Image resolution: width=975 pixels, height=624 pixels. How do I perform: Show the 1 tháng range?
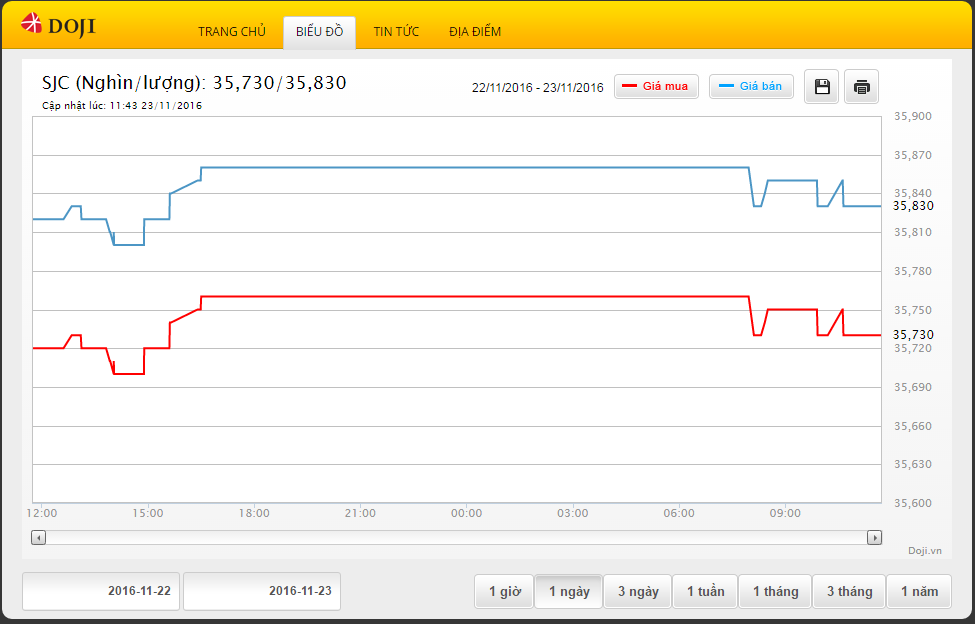[x=775, y=591]
